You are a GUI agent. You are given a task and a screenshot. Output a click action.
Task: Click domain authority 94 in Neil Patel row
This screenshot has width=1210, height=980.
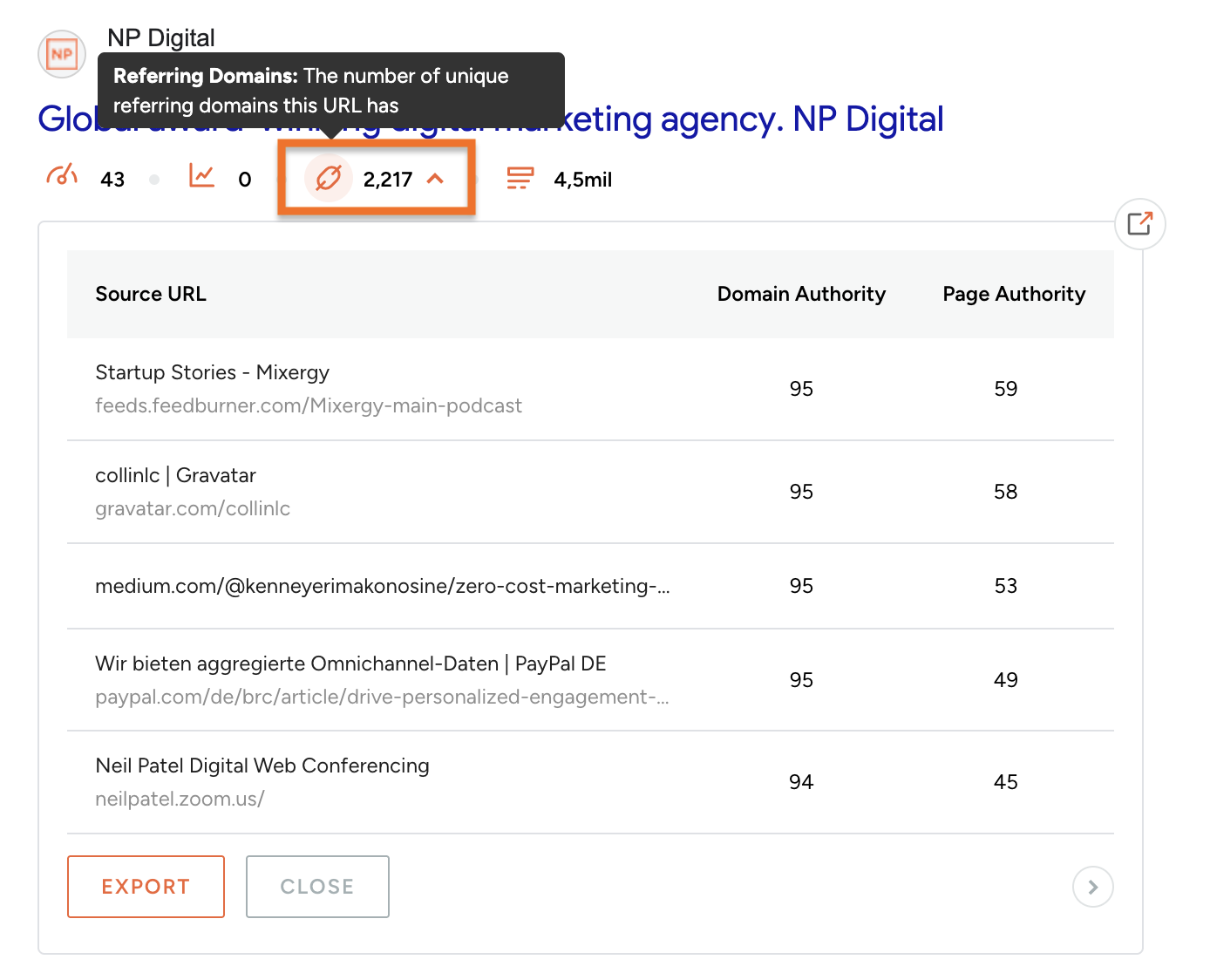pyautogui.click(x=801, y=782)
